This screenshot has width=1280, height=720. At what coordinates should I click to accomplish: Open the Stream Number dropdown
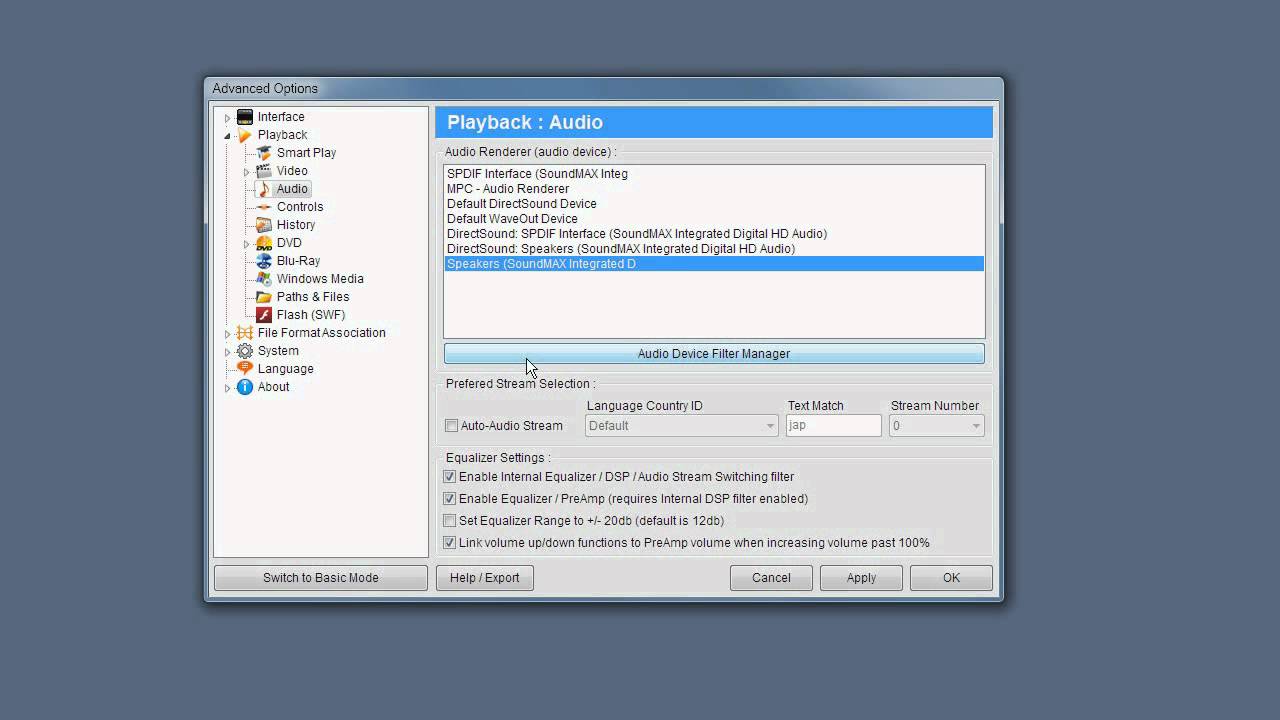point(937,426)
